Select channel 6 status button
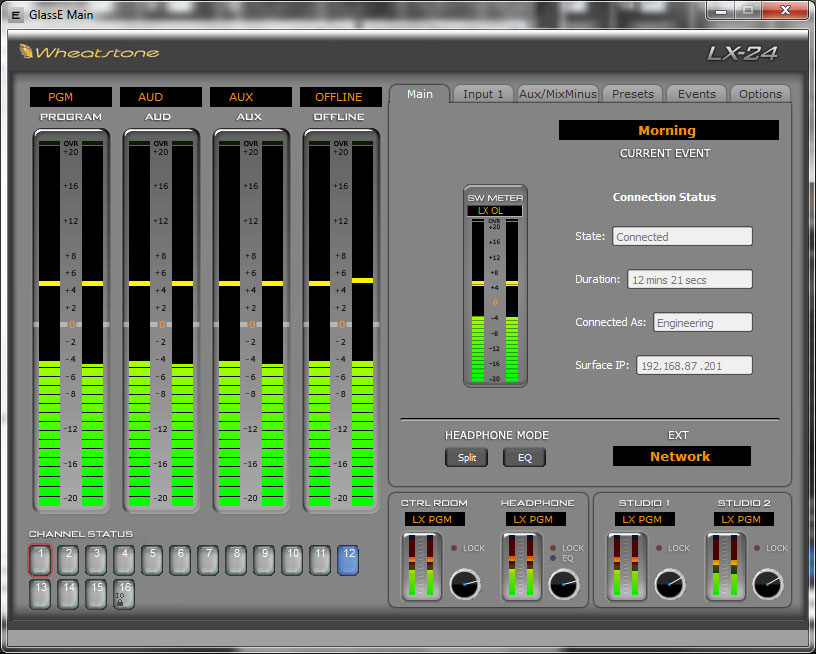The width and height of the screenshot is (818, 654). tap(181, 560)
